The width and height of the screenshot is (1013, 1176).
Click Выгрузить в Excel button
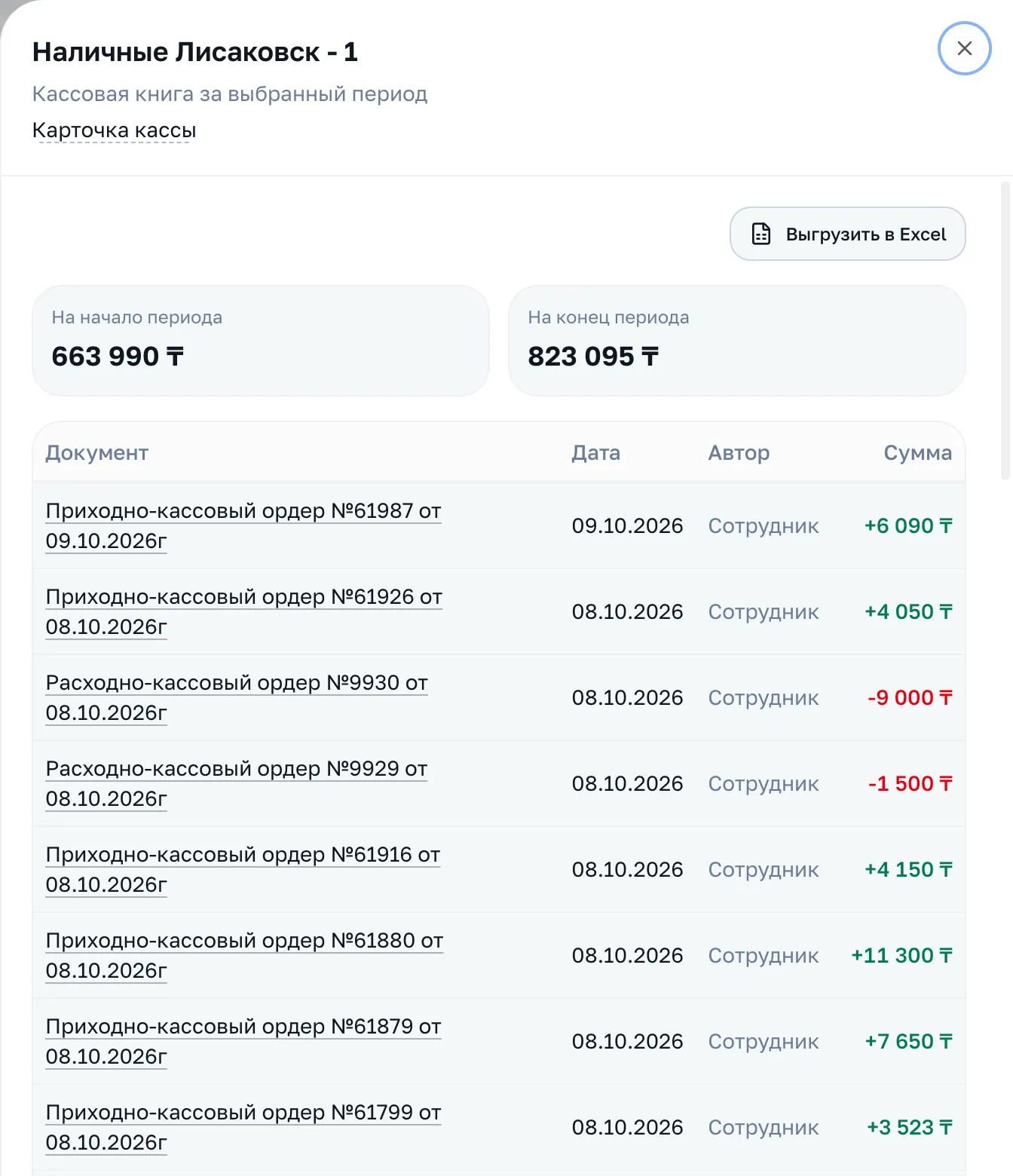click(847, 234)
